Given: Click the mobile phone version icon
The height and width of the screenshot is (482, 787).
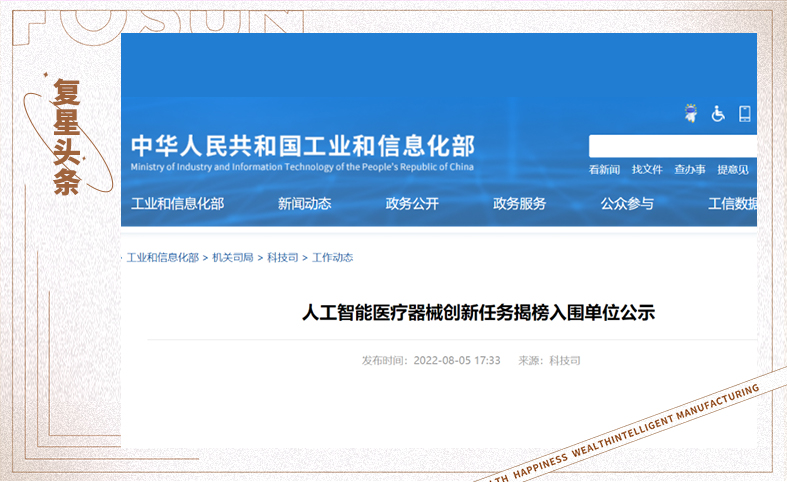Looking at the screenshot, I should pyautogui.click(x=745, y=114).
